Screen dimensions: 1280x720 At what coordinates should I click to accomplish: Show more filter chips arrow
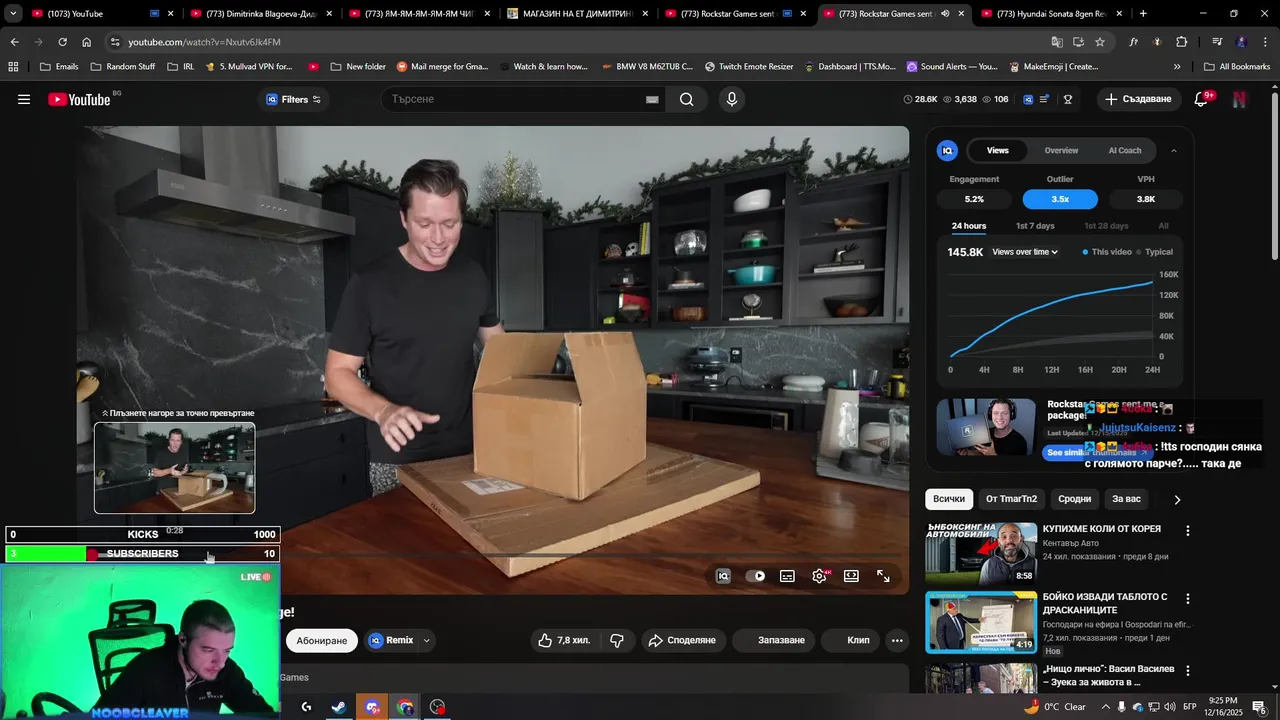click(1177, 499)
